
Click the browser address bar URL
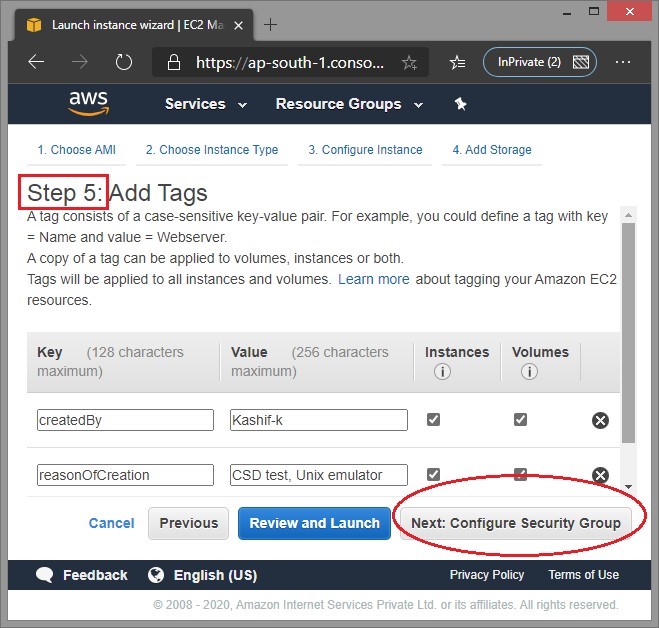coord(290,63)
